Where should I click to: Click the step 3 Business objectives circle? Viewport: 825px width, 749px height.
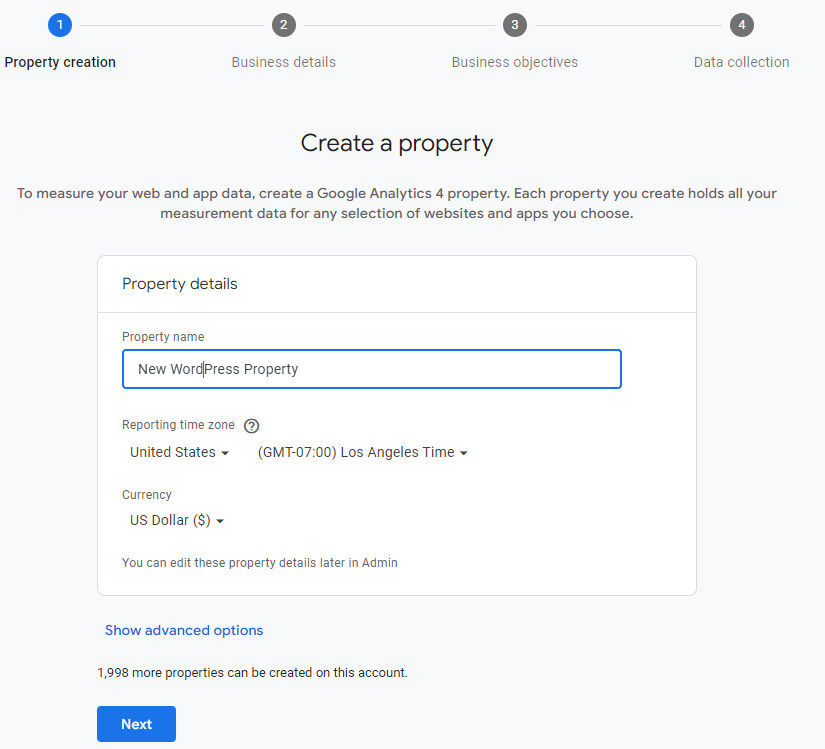click(x=515, y=25)
